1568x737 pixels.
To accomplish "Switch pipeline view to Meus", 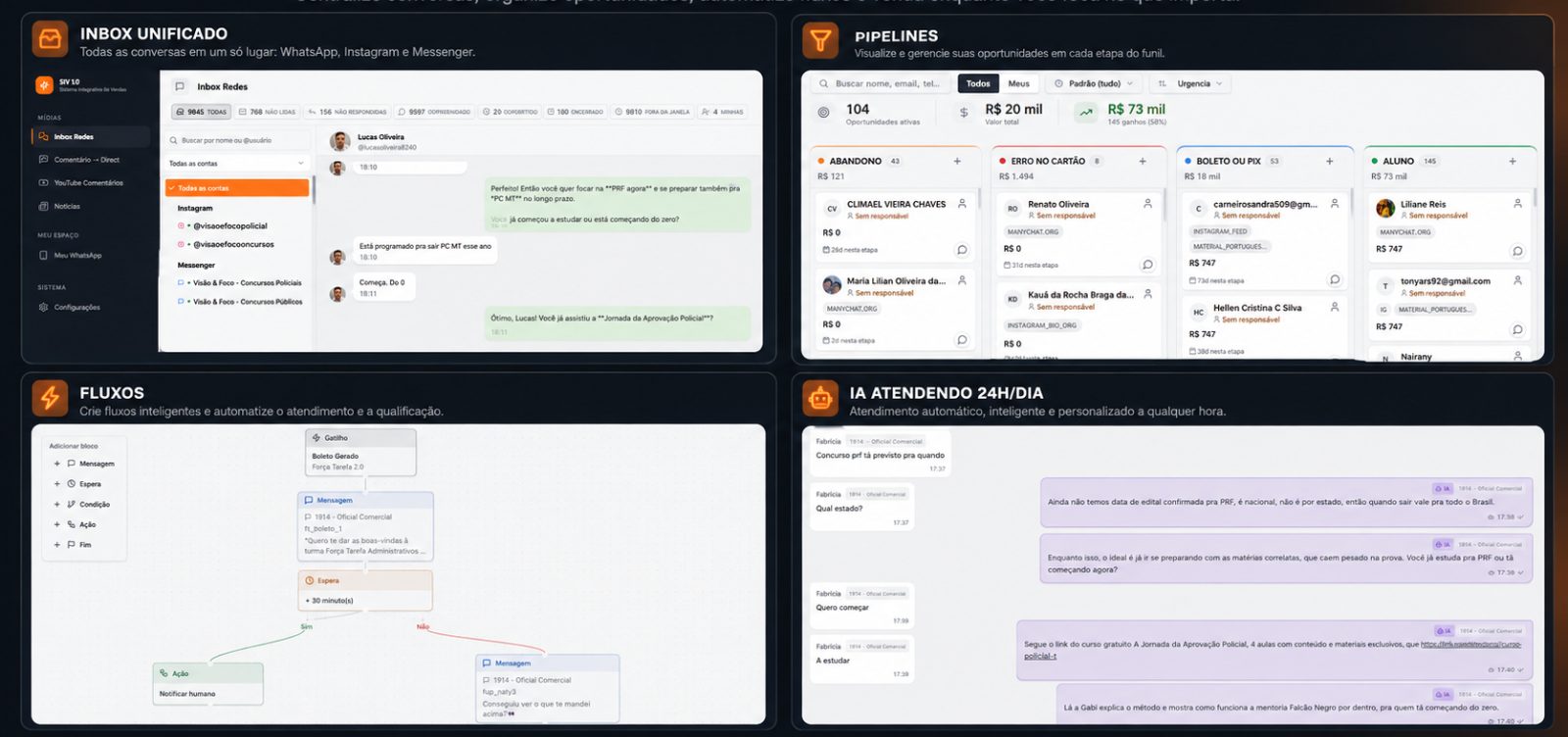I will point(1019,84).
